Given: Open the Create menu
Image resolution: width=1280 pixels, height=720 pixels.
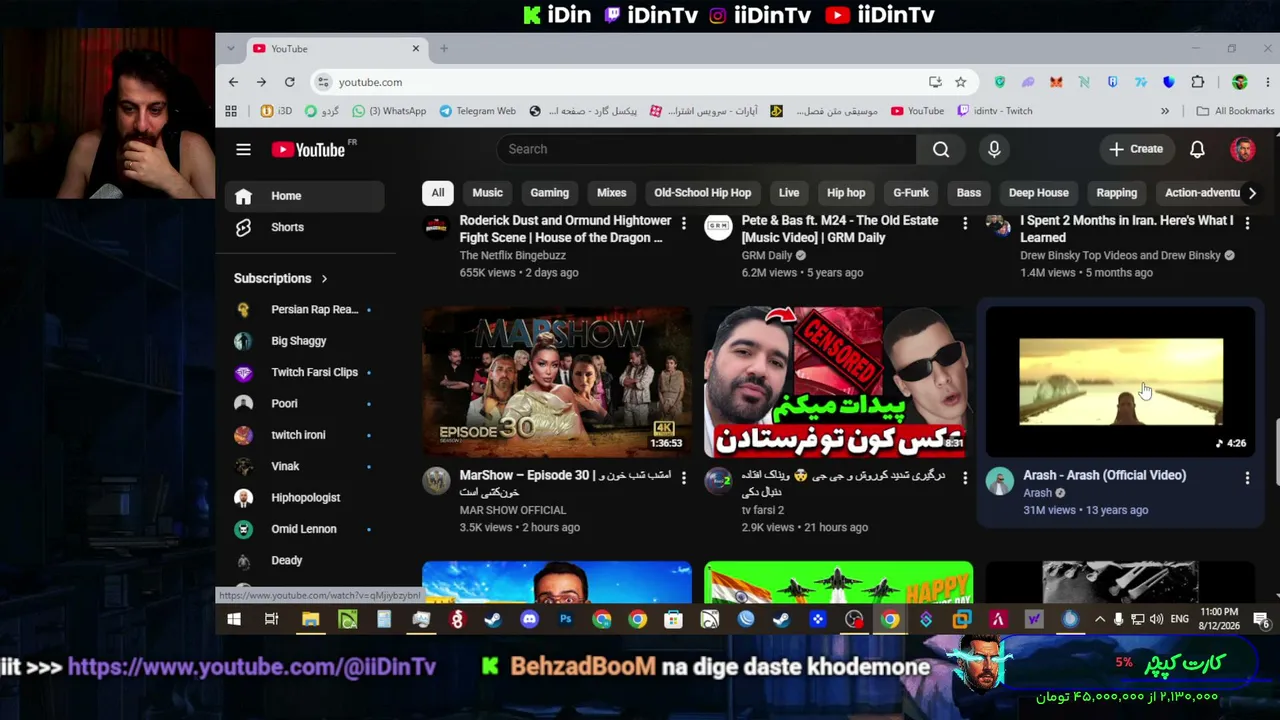Looking at the screenshot, I should tap(1136, 149).
